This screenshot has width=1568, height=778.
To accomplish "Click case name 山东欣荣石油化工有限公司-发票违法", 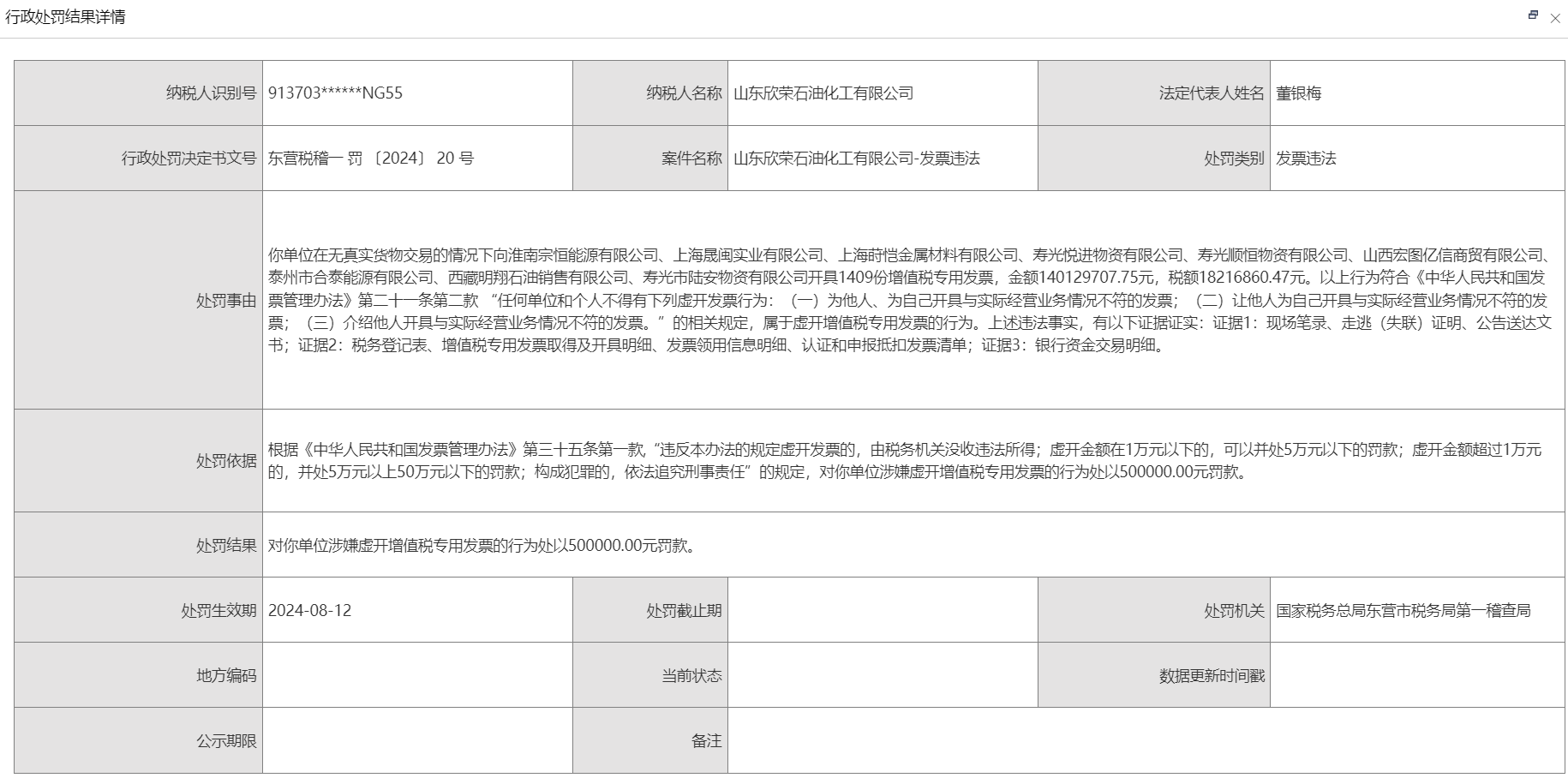I will tap(857, 159).
